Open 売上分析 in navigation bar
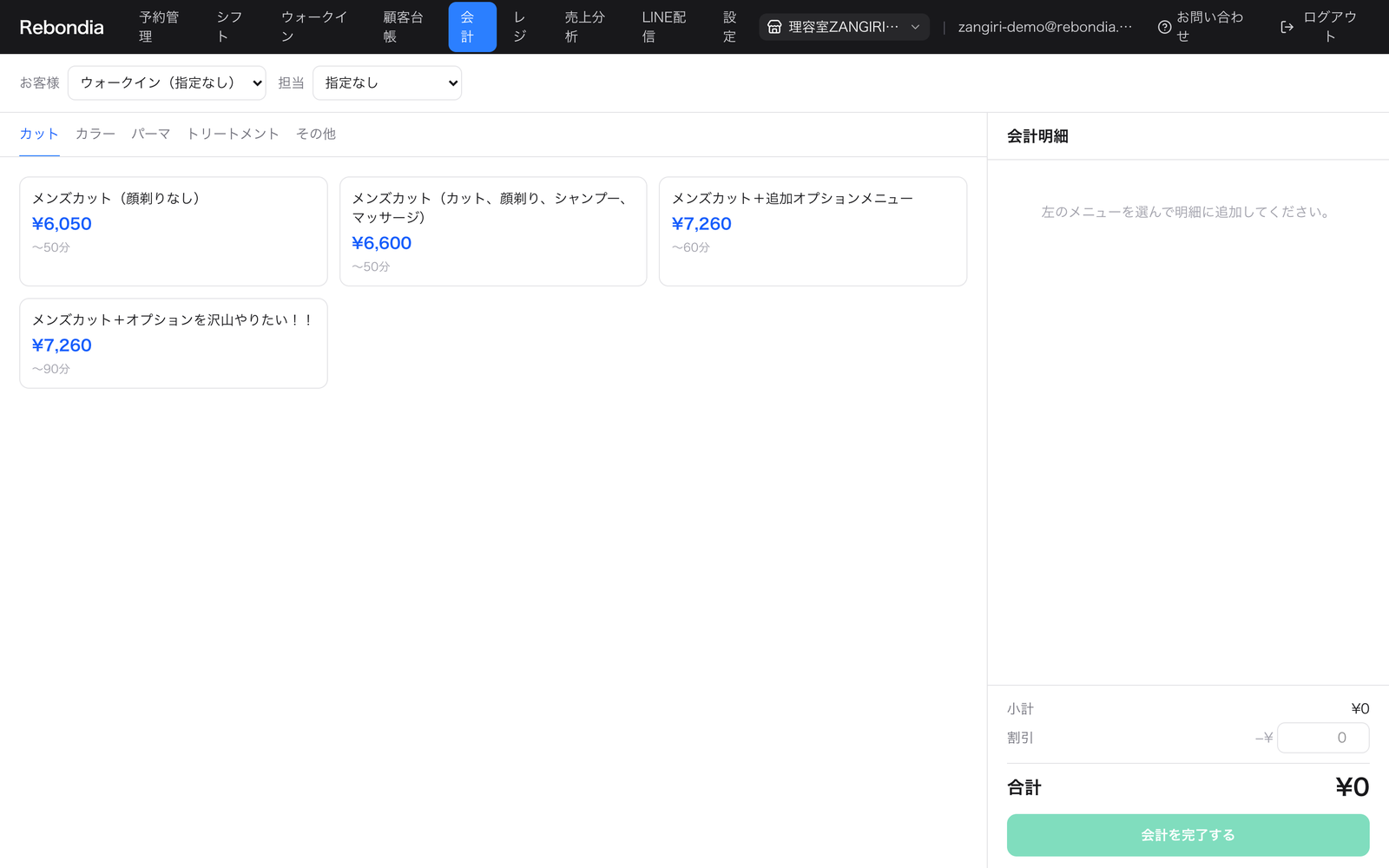This screenshot has height=868, width=1389. point(585,27)
